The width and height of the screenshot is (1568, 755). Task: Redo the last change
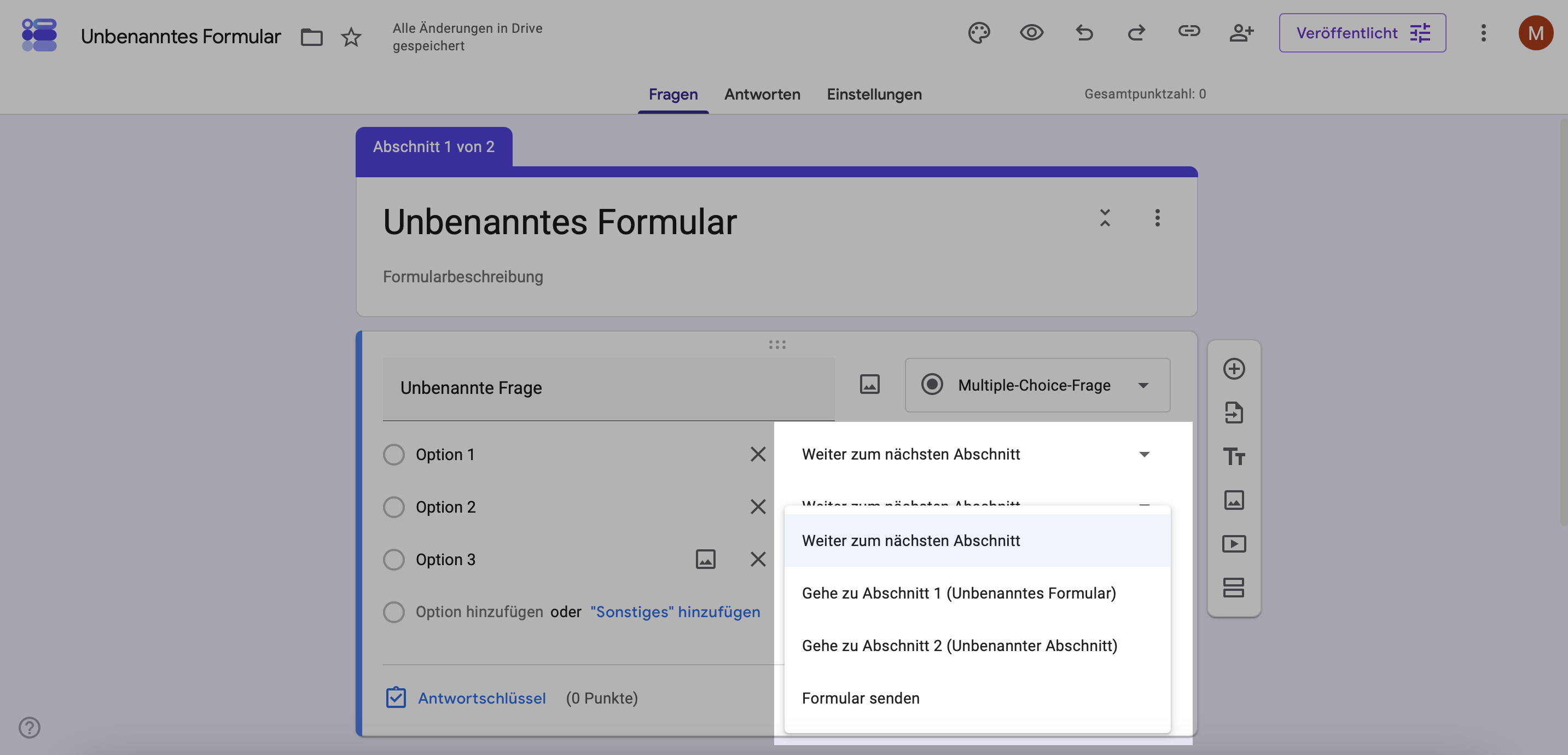(1136, 33)
